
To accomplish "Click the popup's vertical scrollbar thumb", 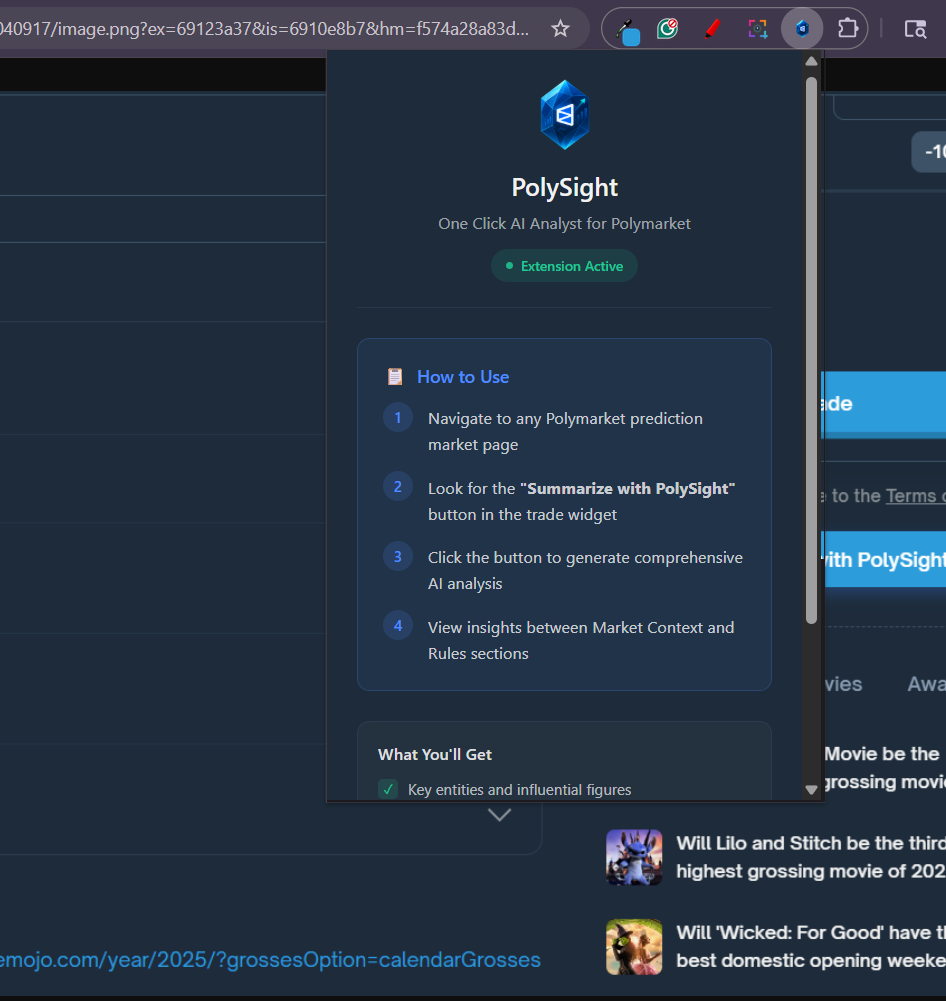I will coord(811,350).
